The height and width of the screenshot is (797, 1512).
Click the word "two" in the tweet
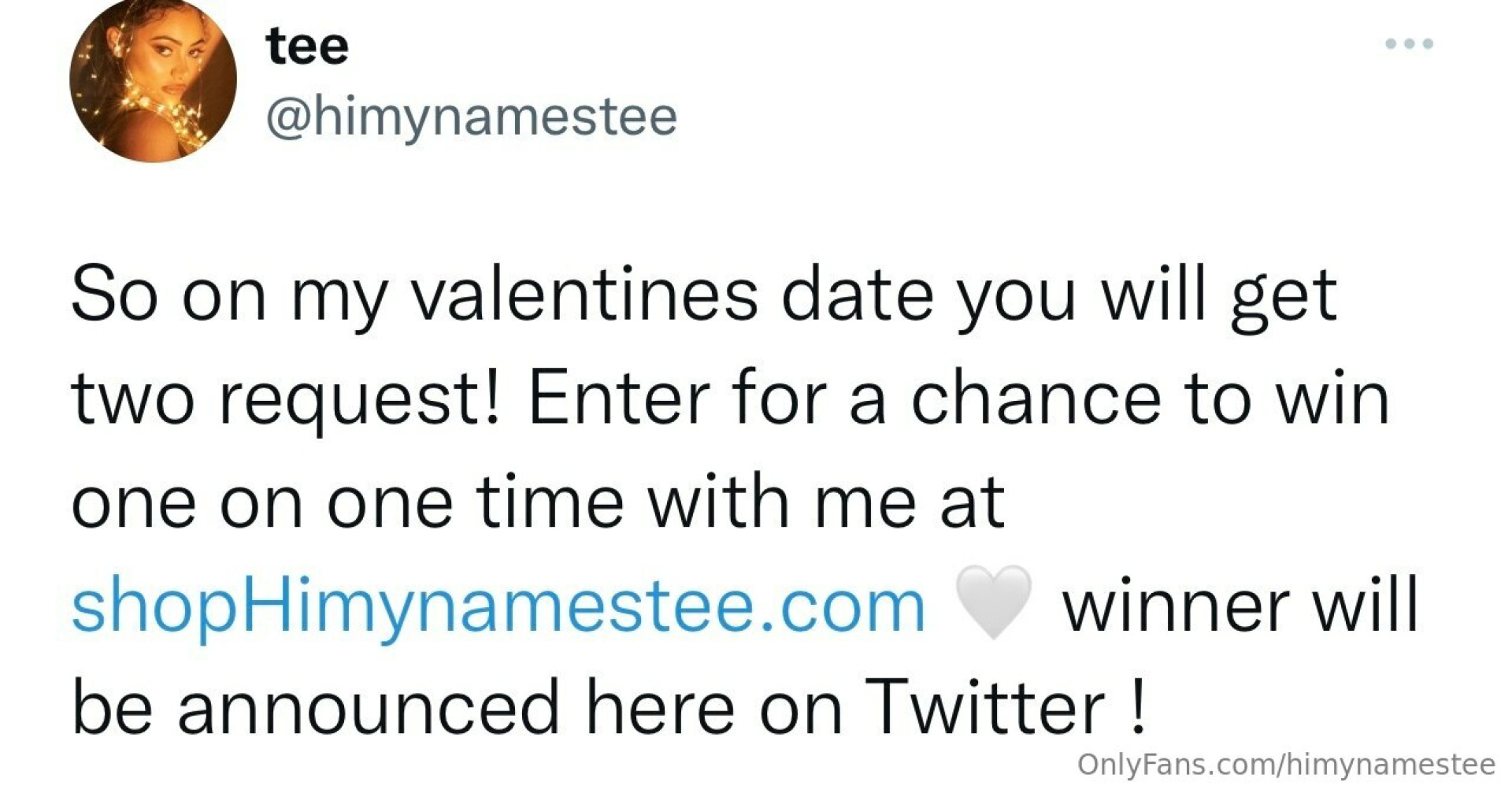point(132,398)
